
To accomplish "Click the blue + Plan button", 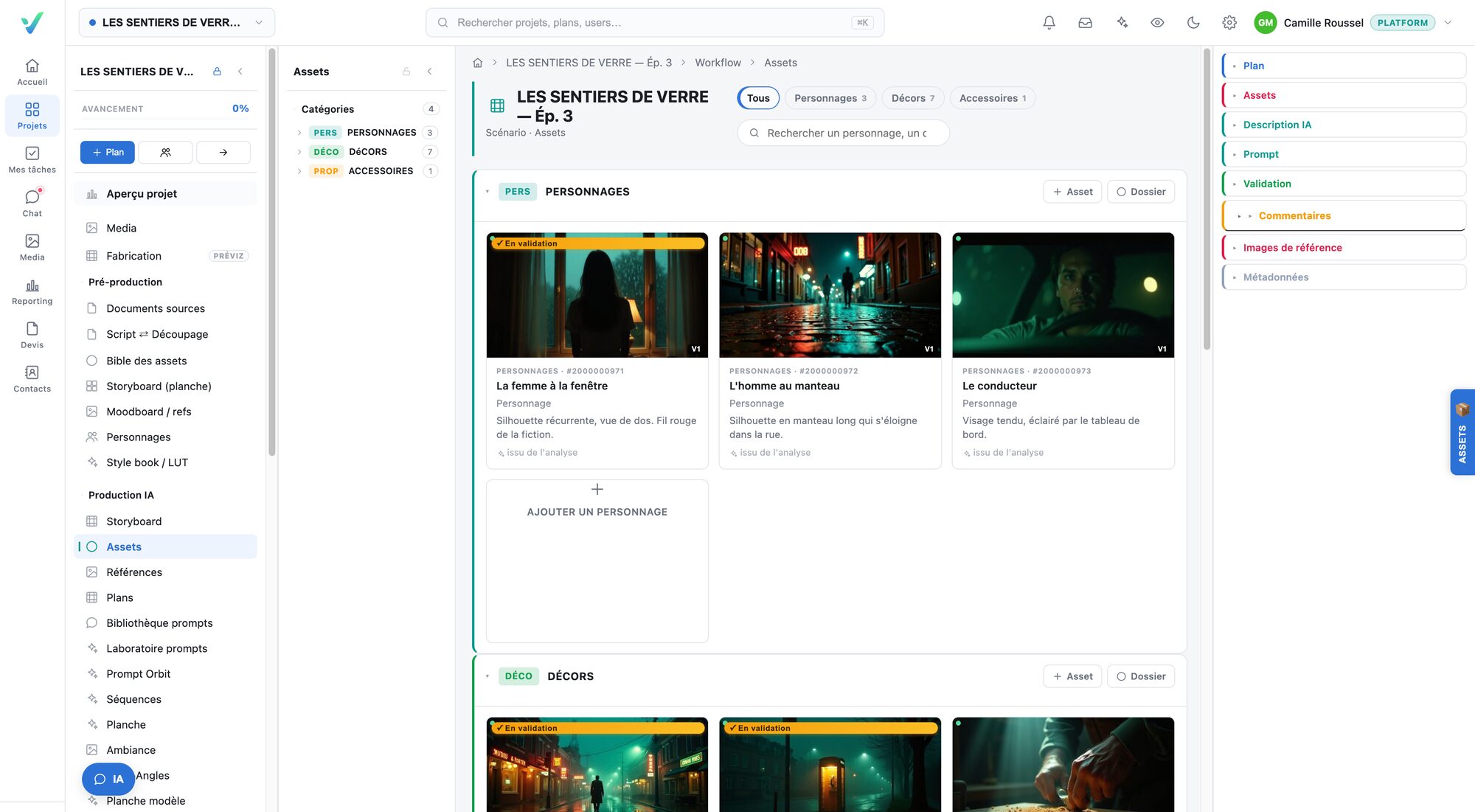I will tap(108, 152).
